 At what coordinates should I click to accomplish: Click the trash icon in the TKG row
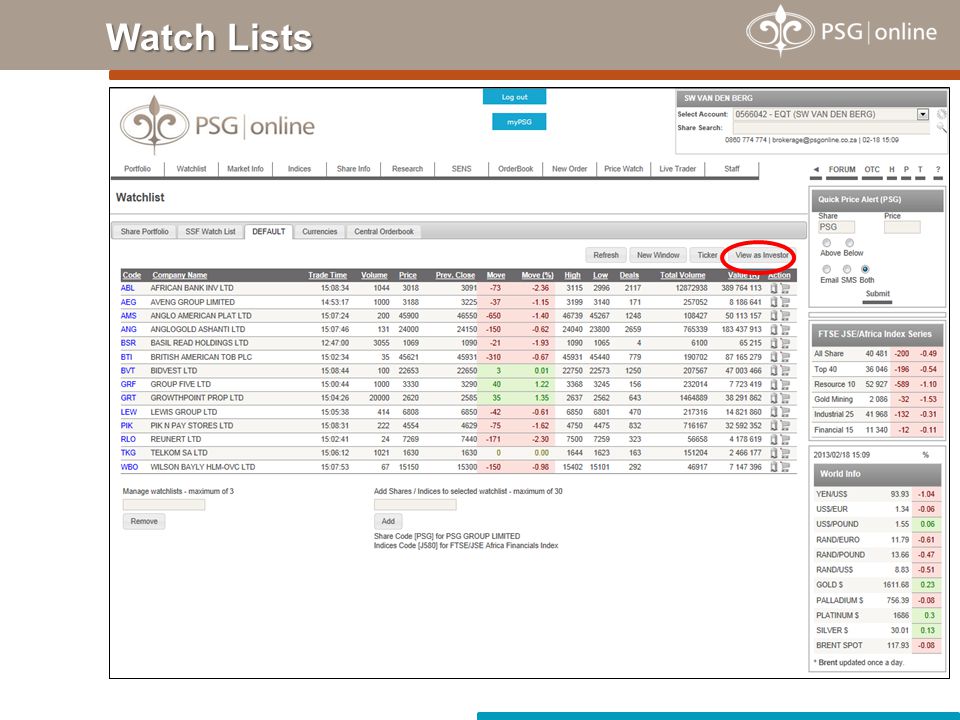(774, 453)
